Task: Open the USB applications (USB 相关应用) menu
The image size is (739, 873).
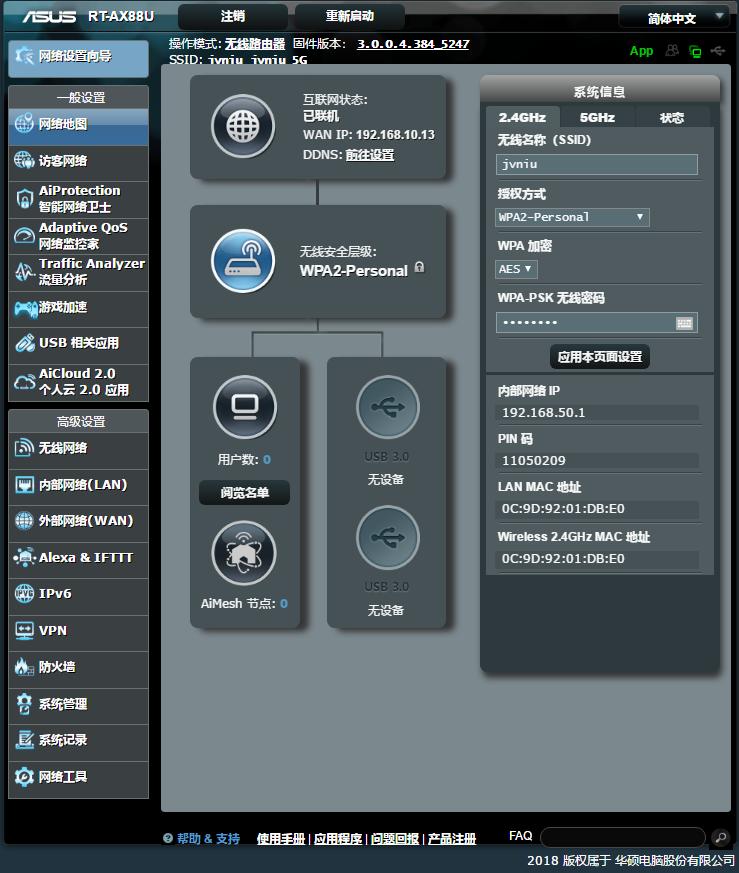Action: tap(79, 344)
